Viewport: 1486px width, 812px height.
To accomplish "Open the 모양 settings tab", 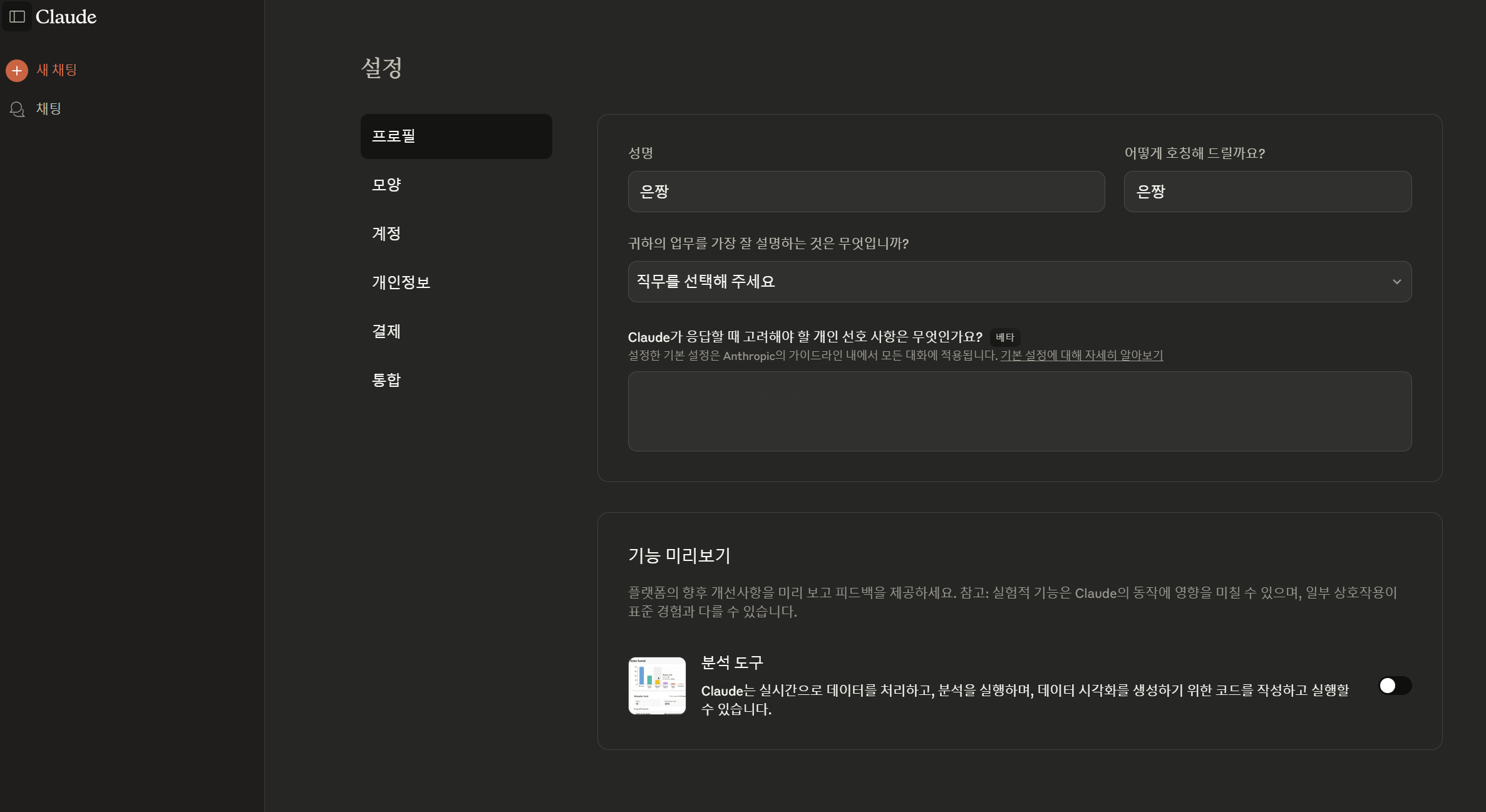I will pos(386,185).
